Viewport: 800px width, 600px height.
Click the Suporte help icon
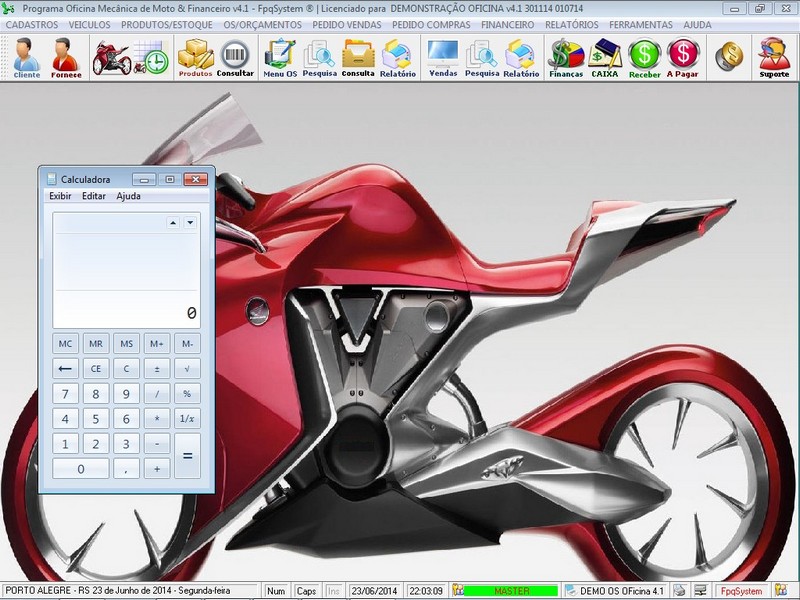click(x=775, y=57)
